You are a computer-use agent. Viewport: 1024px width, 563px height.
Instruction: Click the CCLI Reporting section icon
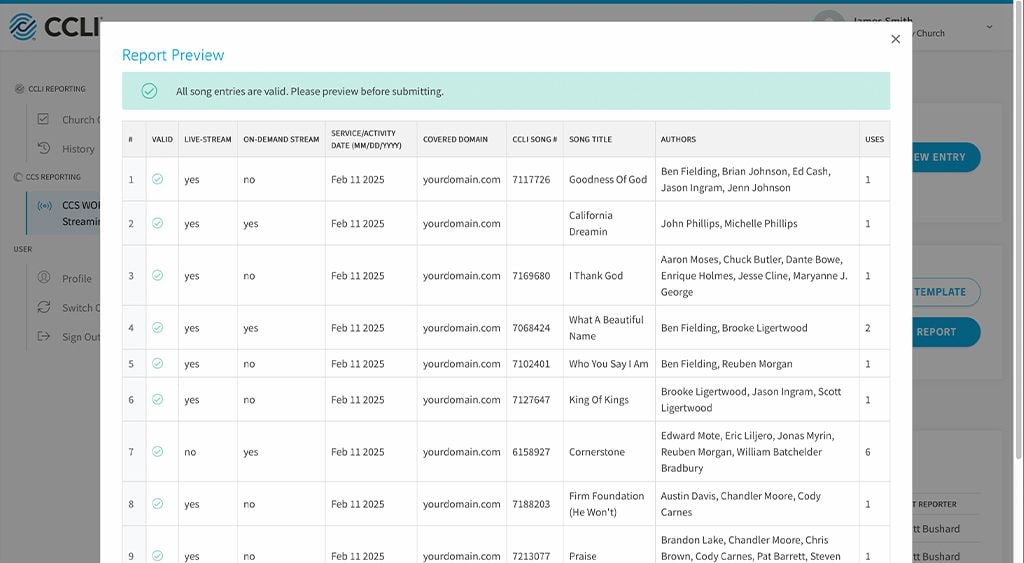(19, 89)
